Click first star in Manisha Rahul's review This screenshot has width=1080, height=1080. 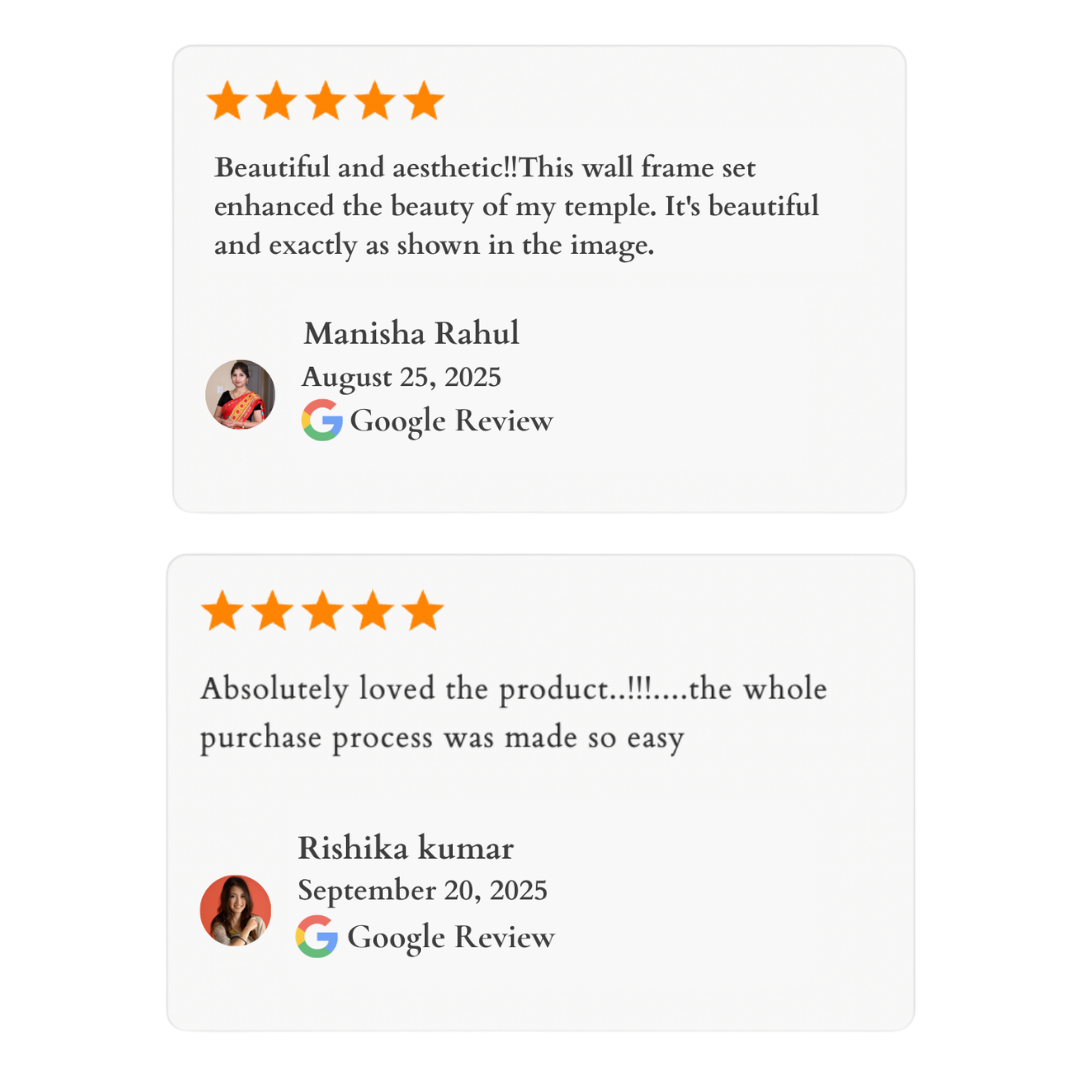(227, 102)
